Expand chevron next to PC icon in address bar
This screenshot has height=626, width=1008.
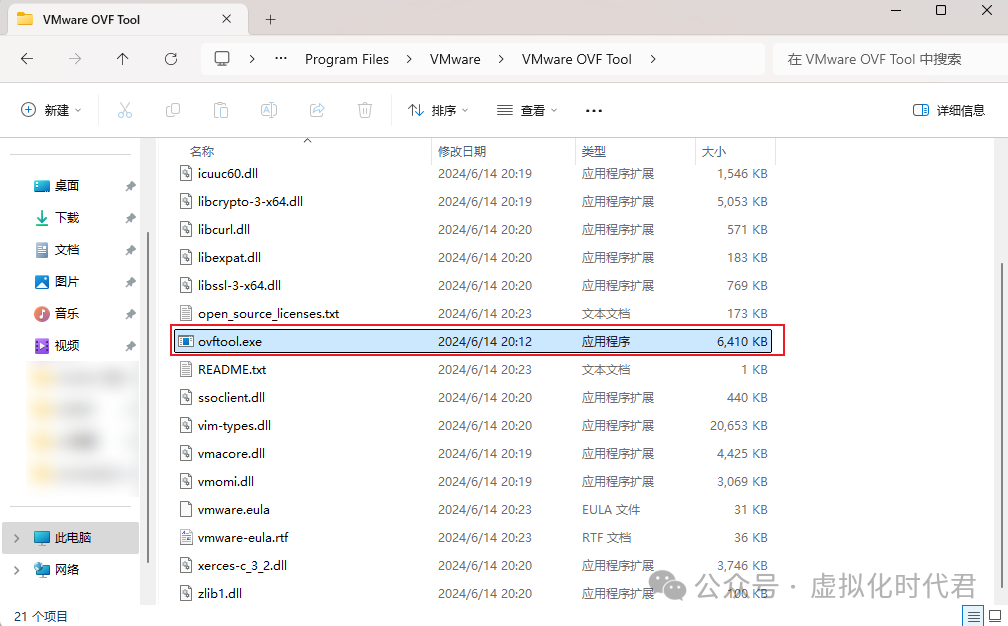pyautogui.click(x=252, y=59)
